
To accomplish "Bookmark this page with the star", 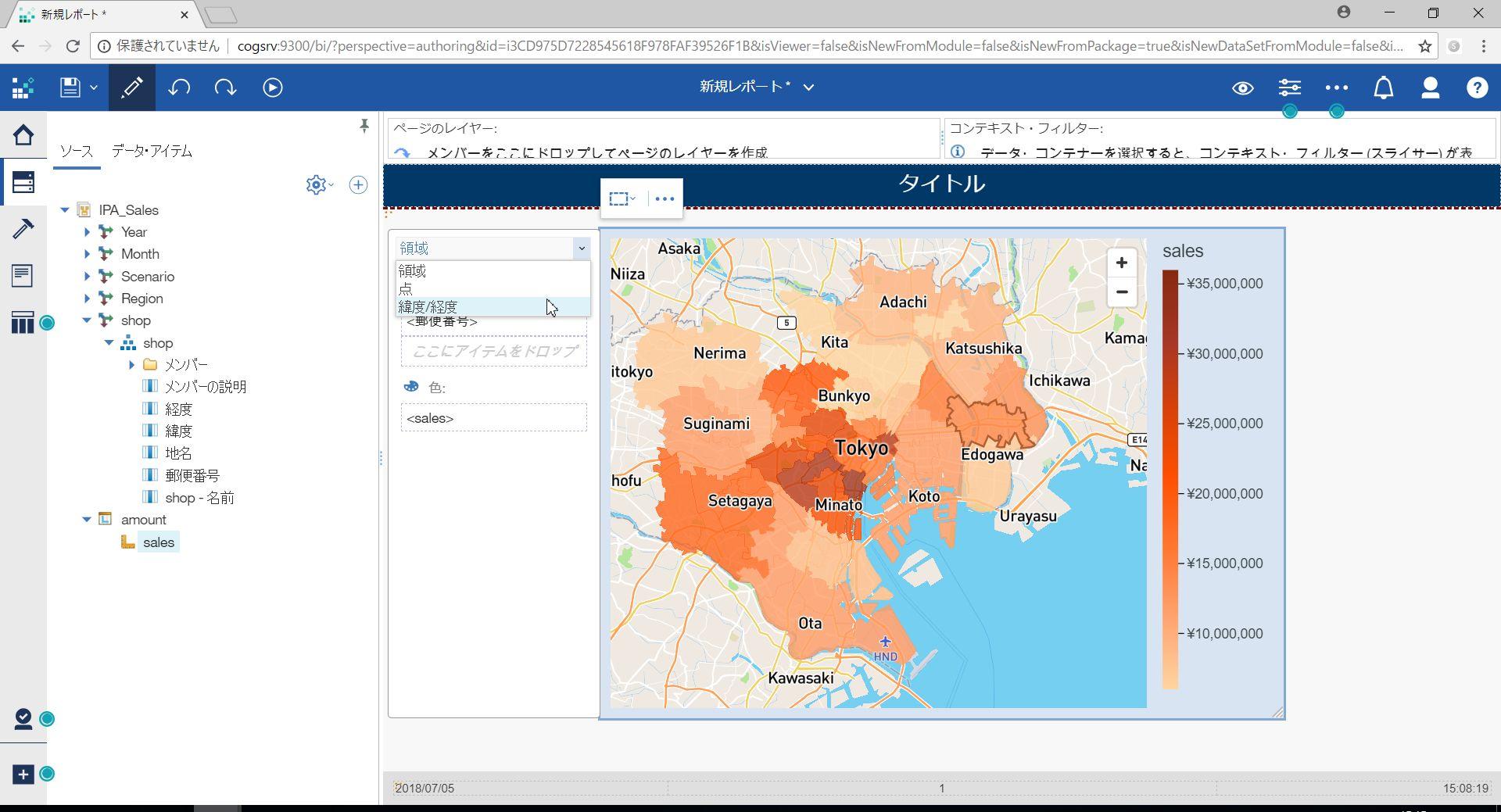I will [1425, 46].
